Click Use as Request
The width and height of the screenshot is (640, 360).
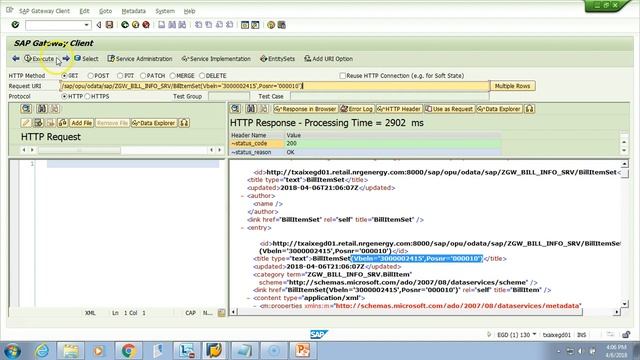[449, 109]
